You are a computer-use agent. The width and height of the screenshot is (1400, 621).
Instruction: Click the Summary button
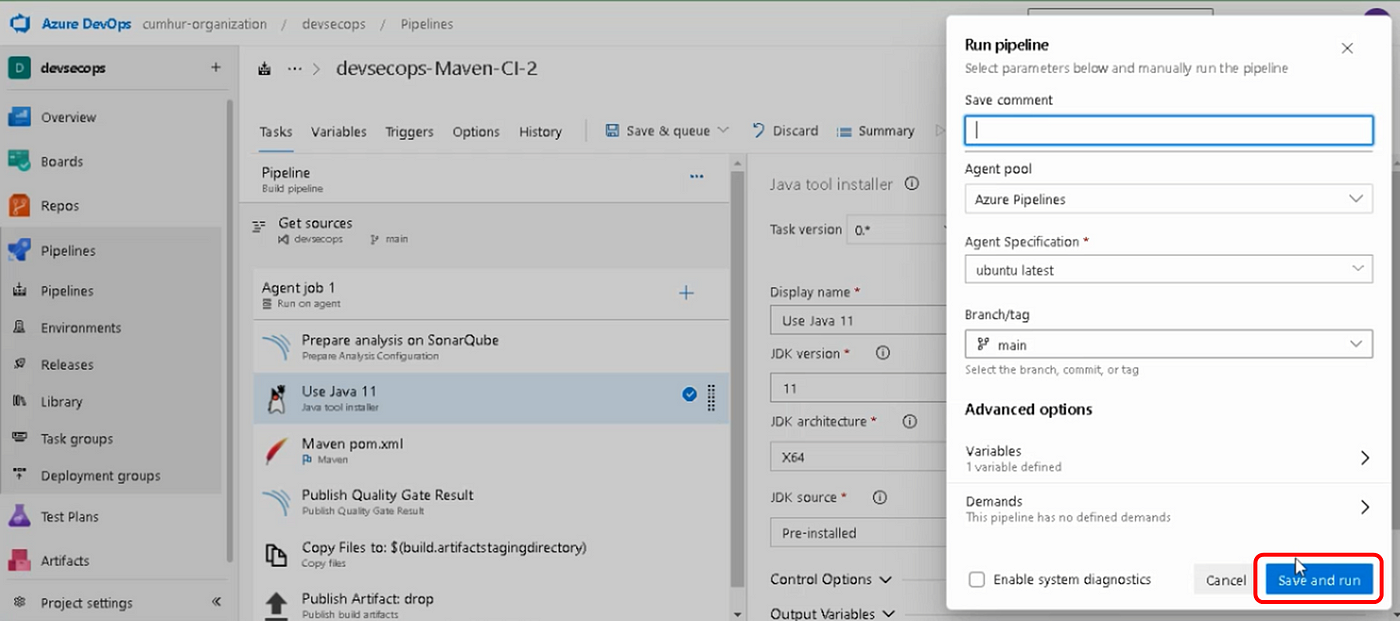874,131
